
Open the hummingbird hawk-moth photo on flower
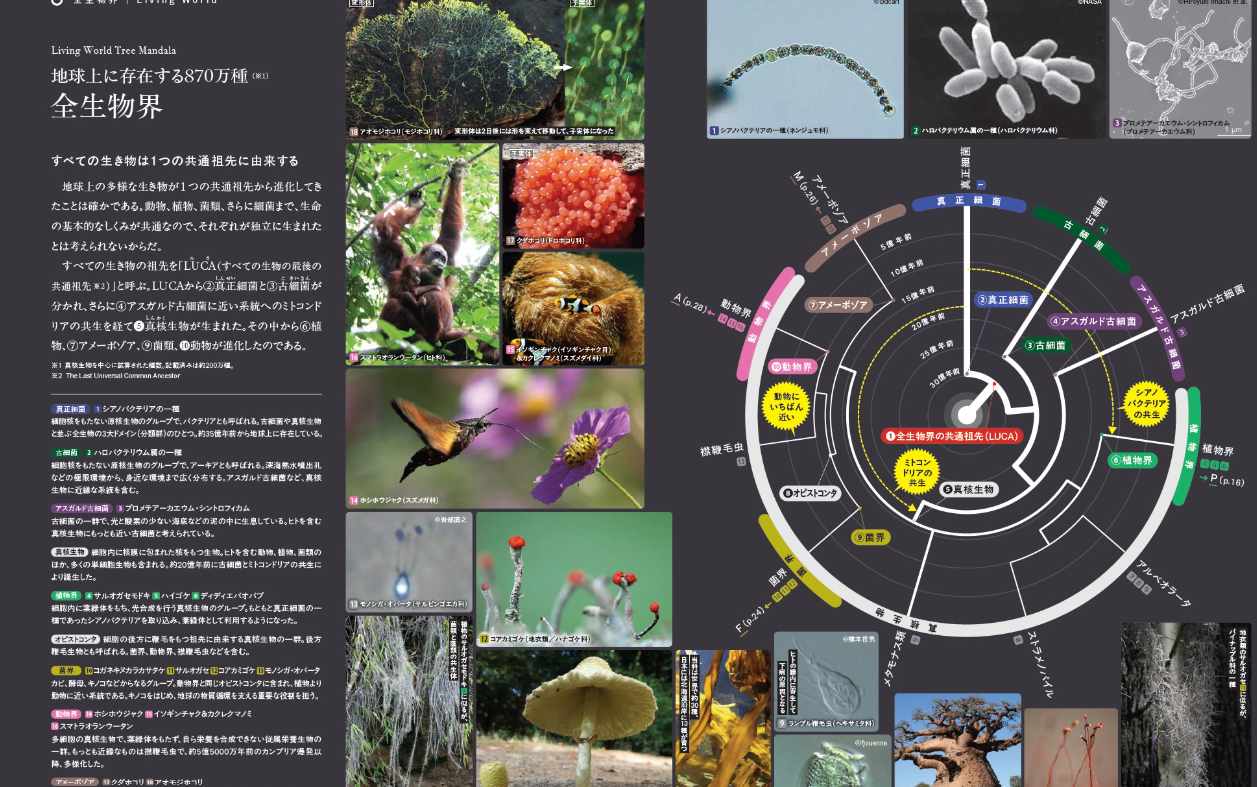point(495,438)
